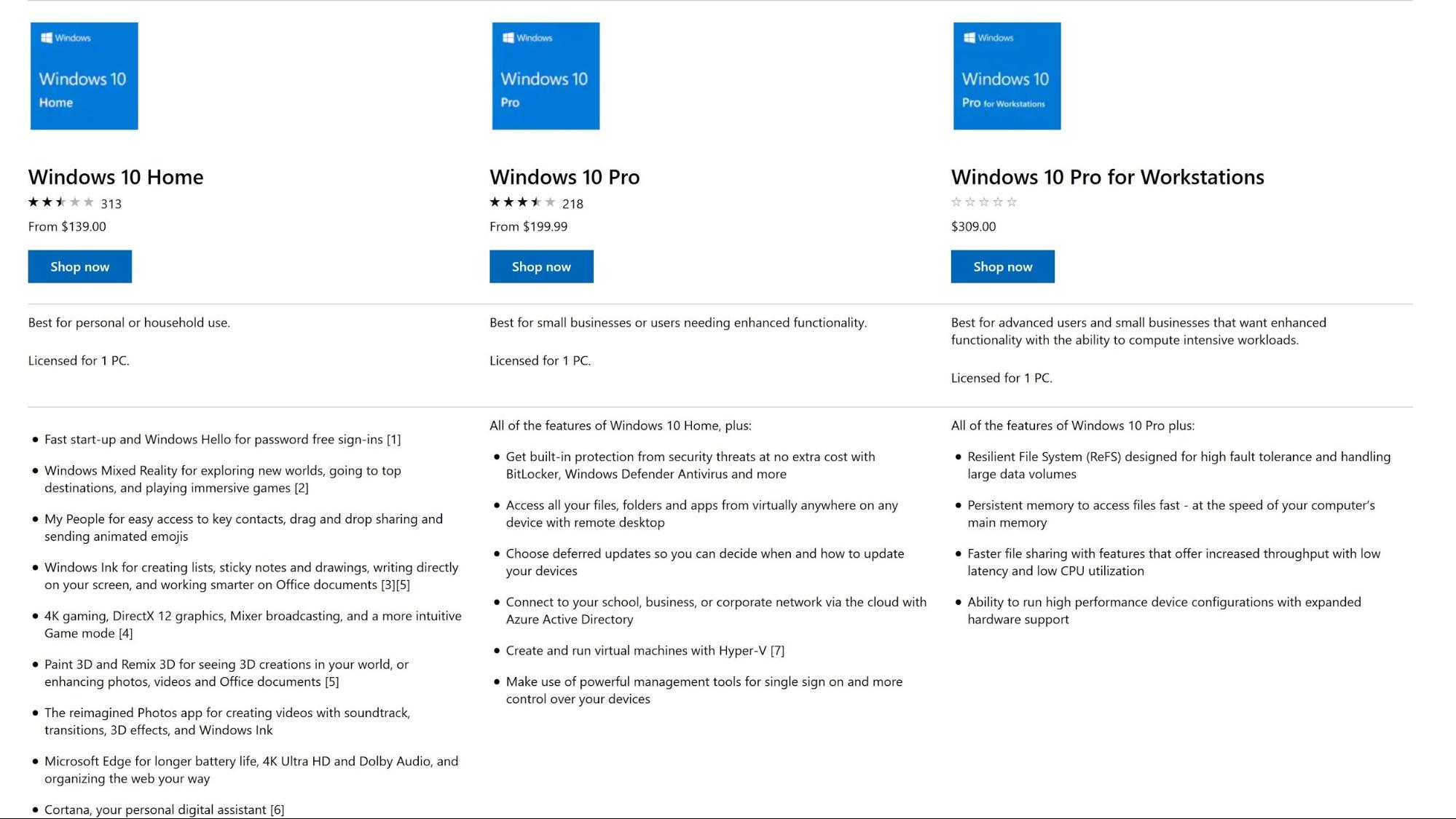The width and height of the screenshot is (1456, 819).
Task: Shop now for Windows 10 Pro for Workstations
Action: click(1002, 266)
